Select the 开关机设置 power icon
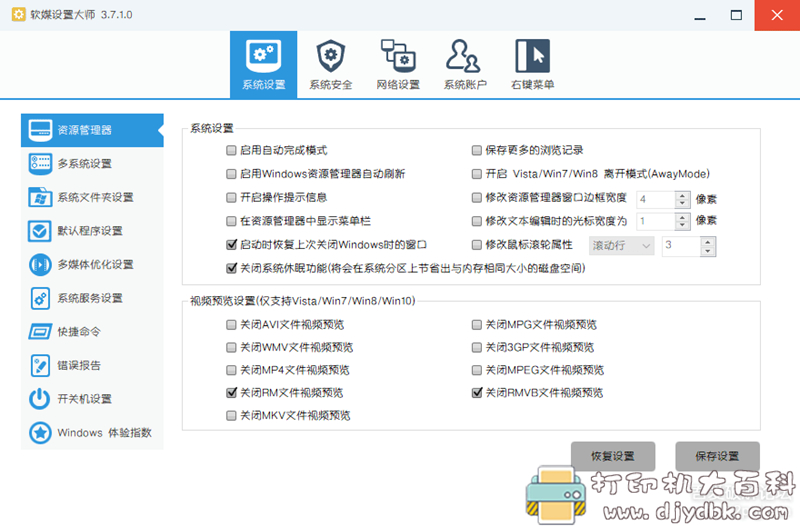This screenshot has width=800, height=526. [x=40, y=399]
